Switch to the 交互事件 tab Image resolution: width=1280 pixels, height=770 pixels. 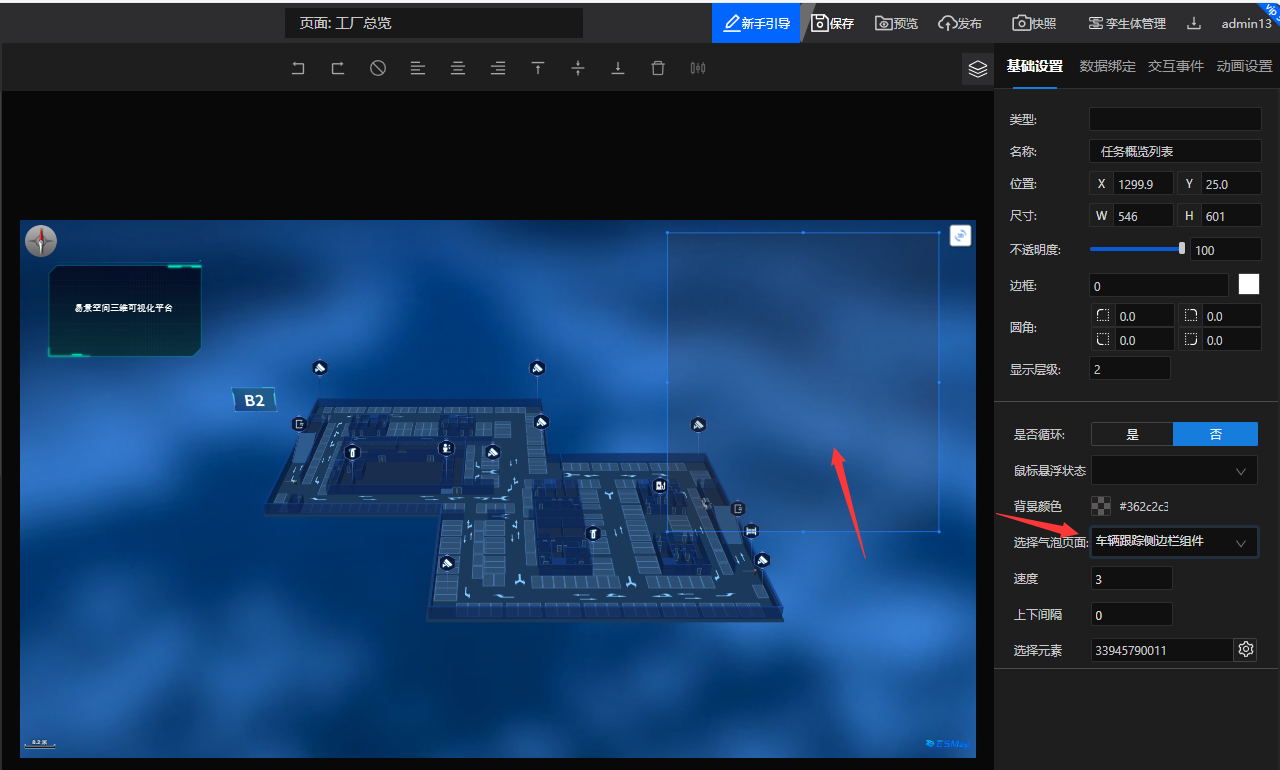click(x=1175, y=66)
